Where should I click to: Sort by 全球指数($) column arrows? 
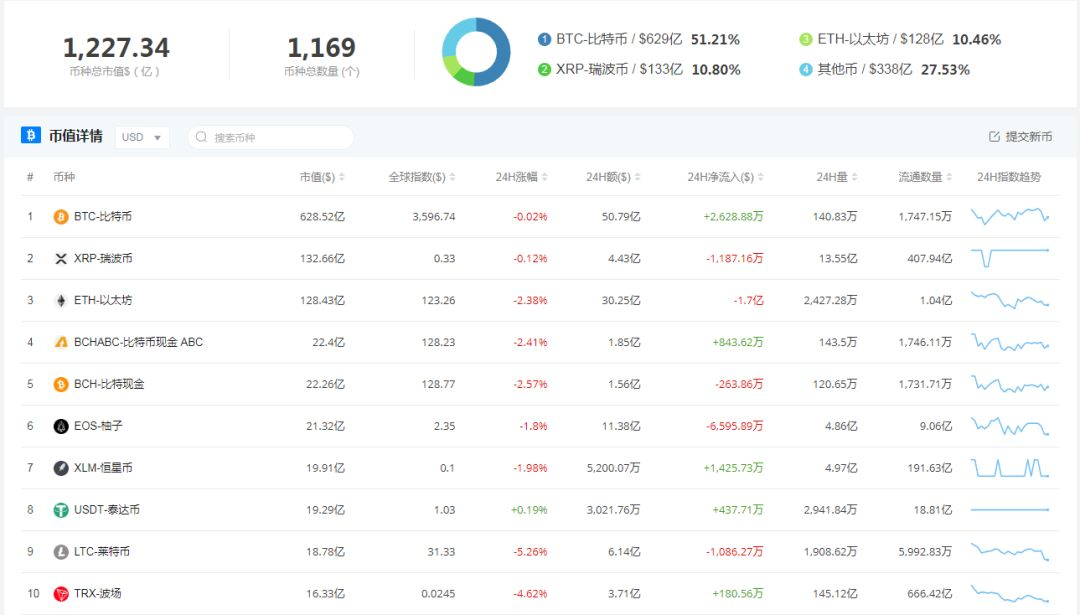(x=453, y=178)
